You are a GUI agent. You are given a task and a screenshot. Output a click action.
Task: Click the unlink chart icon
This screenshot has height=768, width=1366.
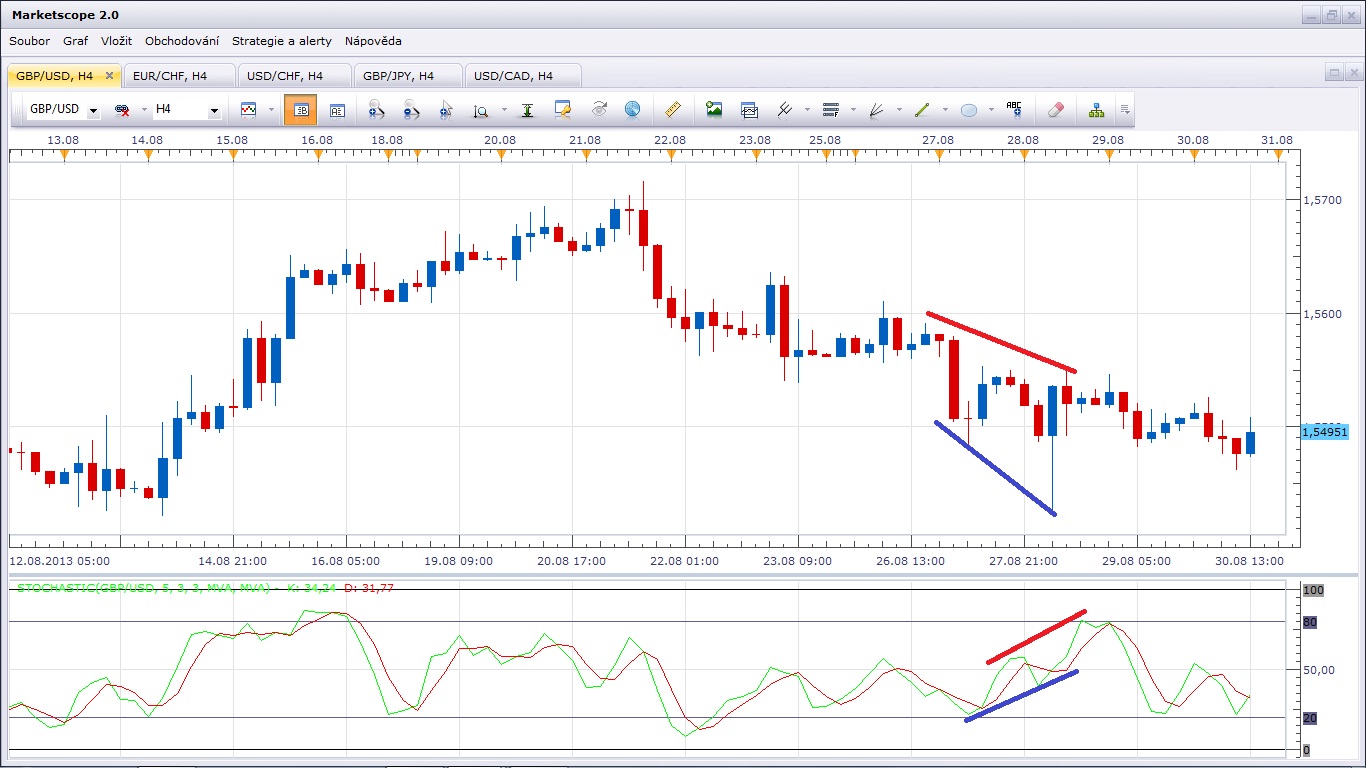123,110
